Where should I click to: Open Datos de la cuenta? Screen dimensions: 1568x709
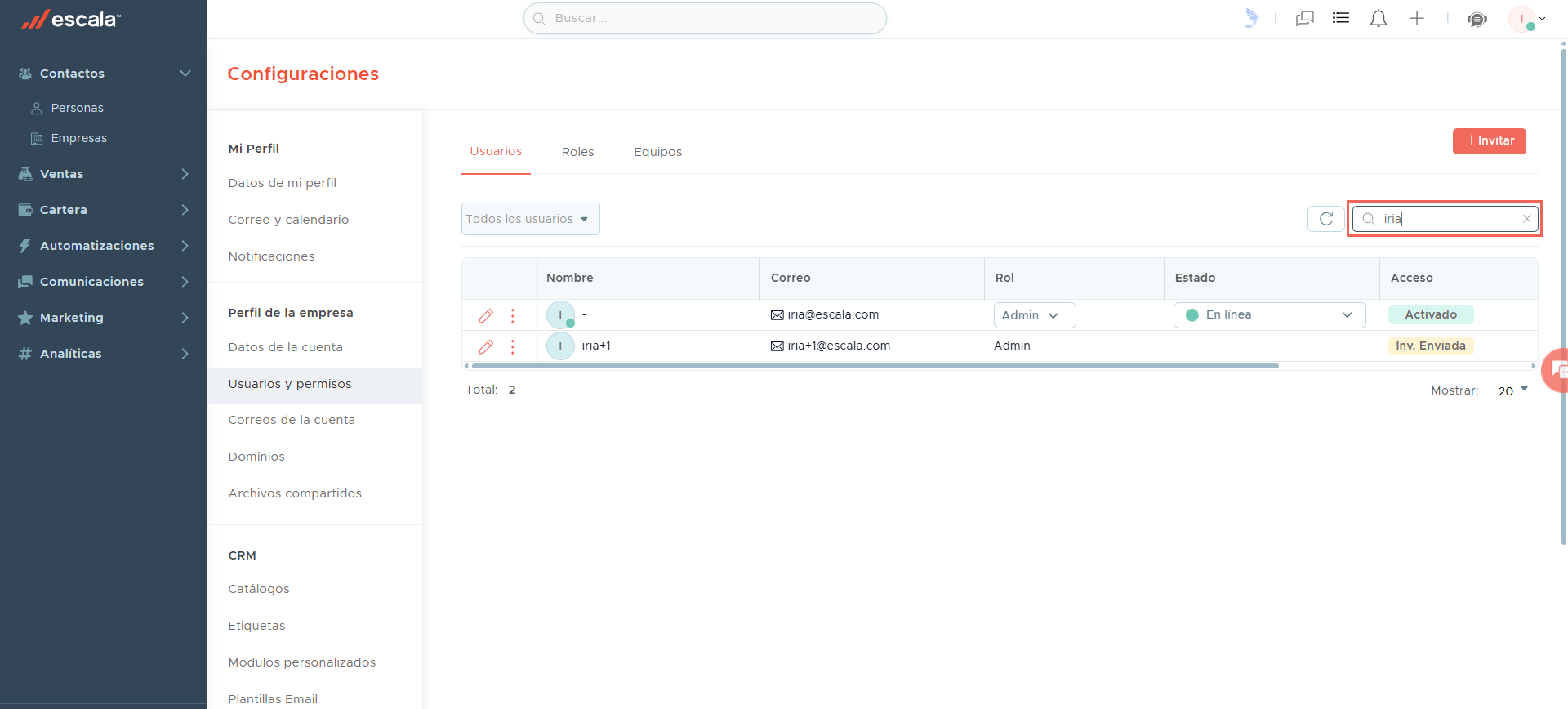(286, 347)
